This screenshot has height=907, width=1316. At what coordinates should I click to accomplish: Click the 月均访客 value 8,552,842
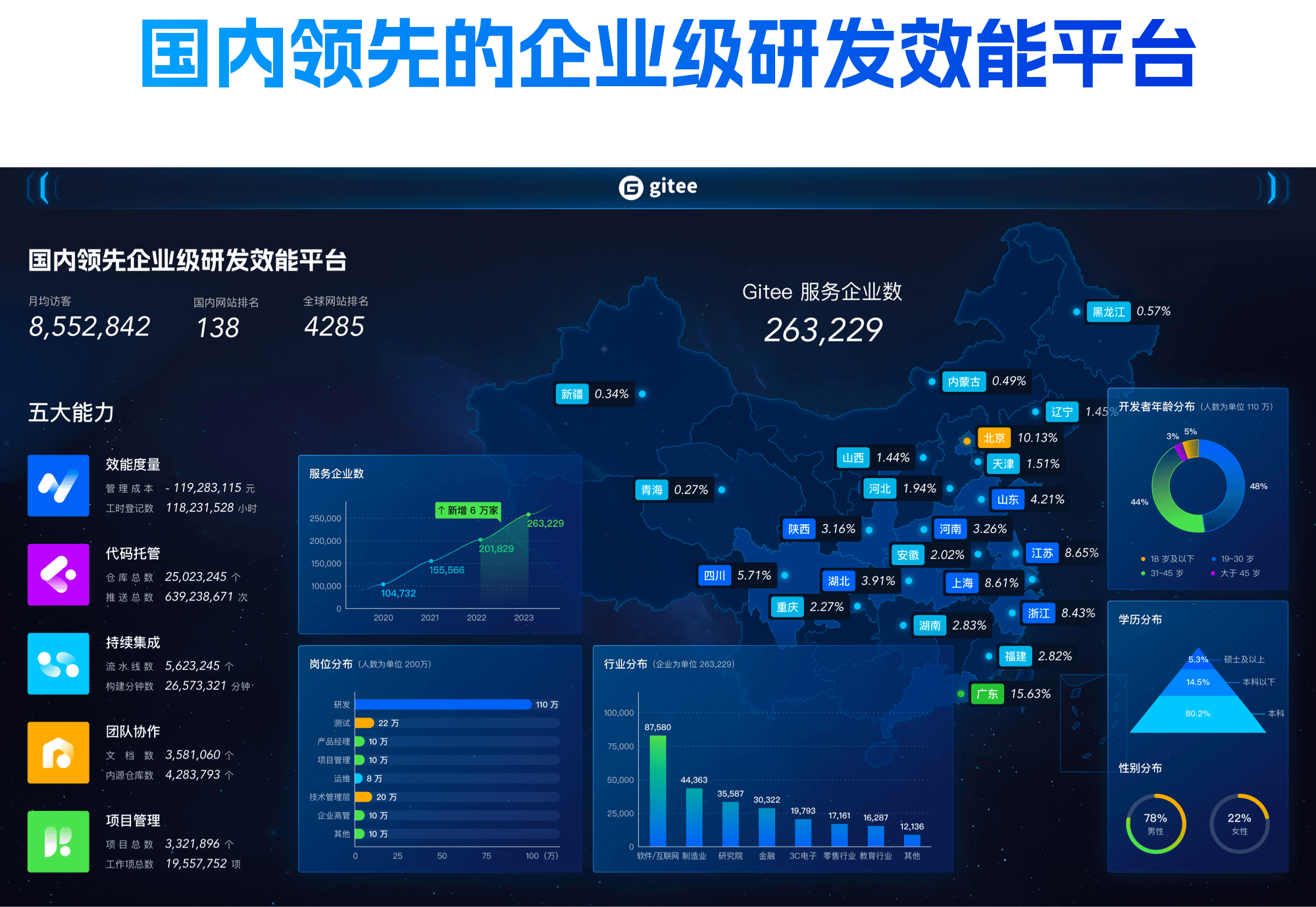pyautogui.click(x=89, y=327)
